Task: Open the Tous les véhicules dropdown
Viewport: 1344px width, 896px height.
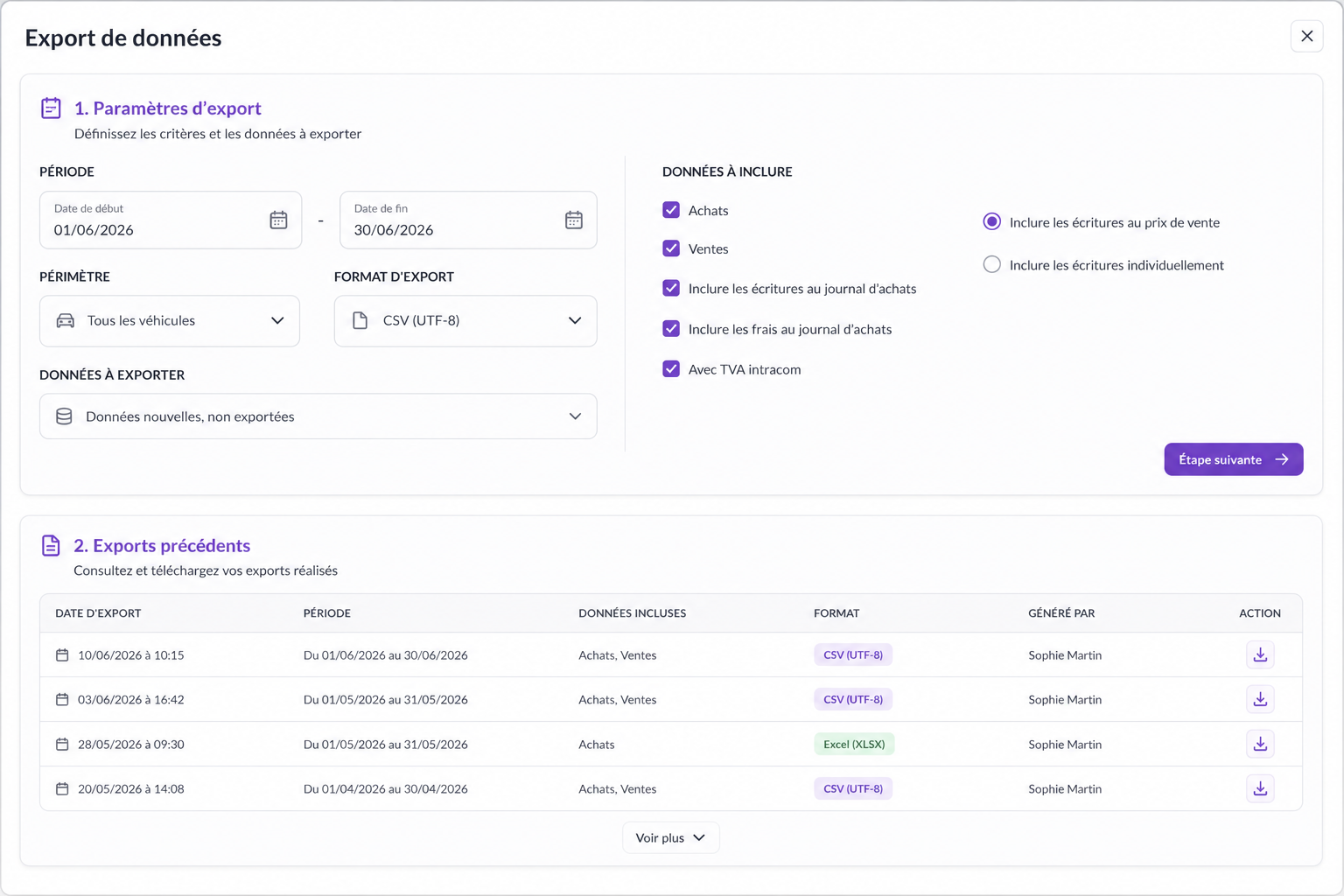Action: coord(170,321)
